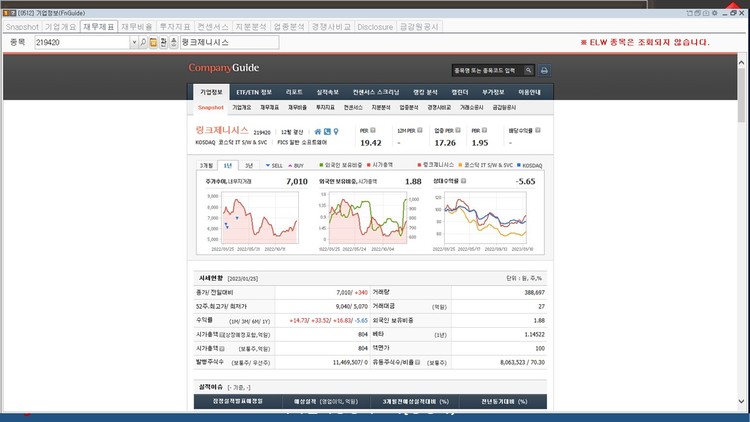Select 이용안내 in navigation bar
Image resolution: width=750 pixels, height=422 pixels.
tap(529, 92)
